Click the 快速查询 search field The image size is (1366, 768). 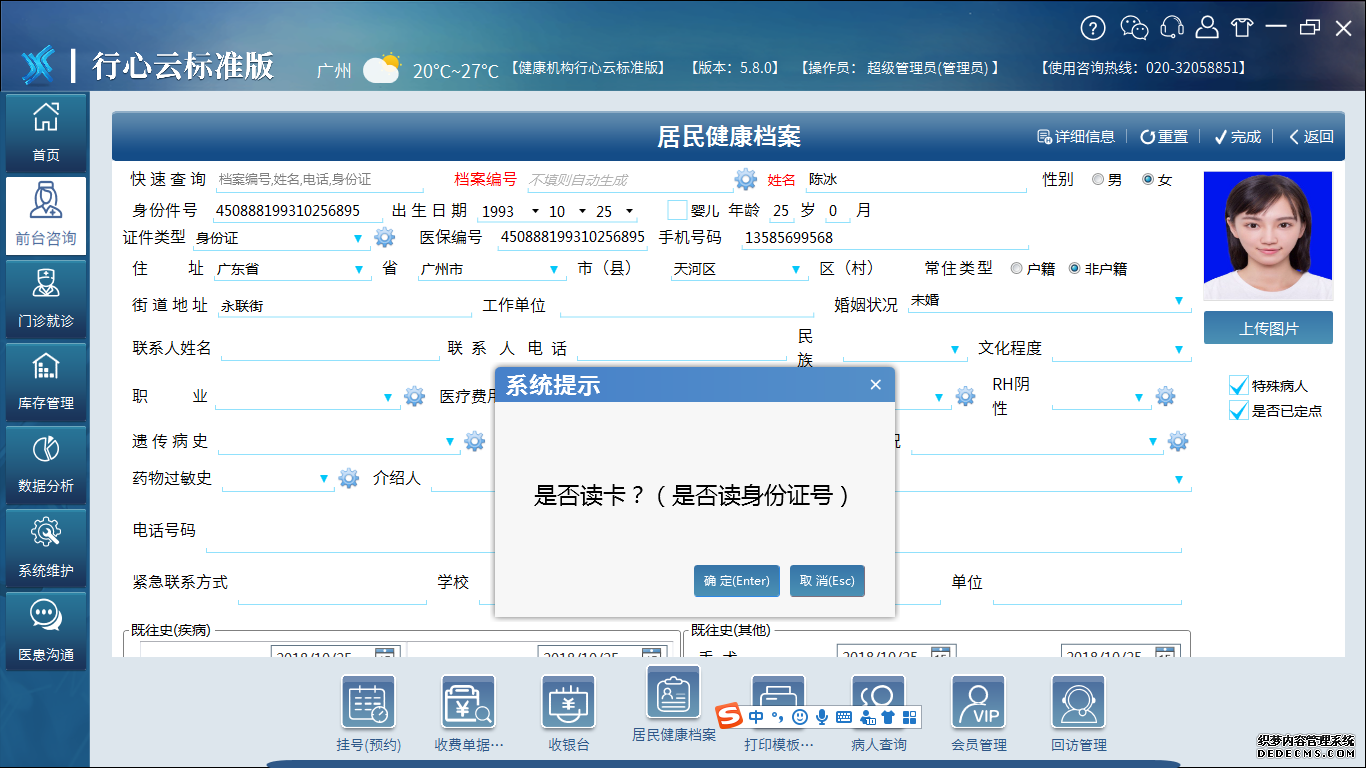tap(319, 180)
